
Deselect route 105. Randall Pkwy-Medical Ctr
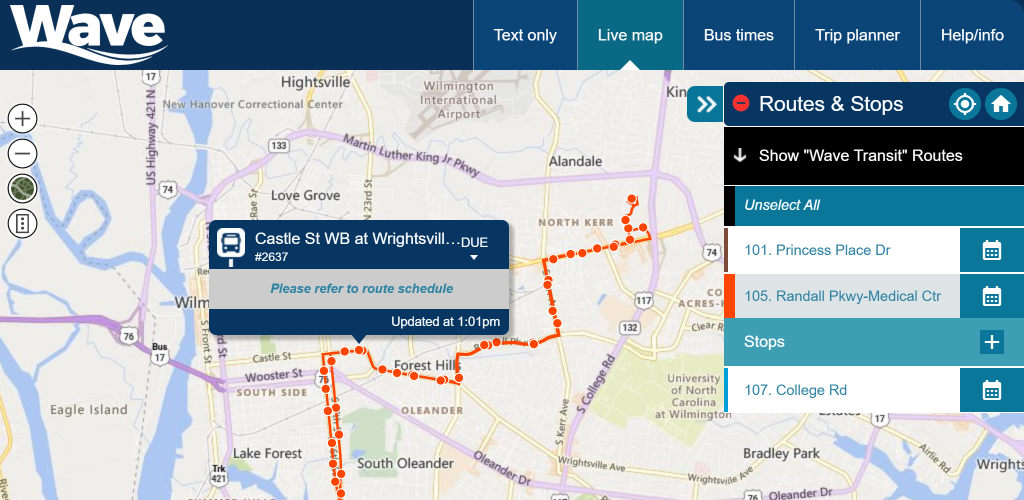(842, 296)
